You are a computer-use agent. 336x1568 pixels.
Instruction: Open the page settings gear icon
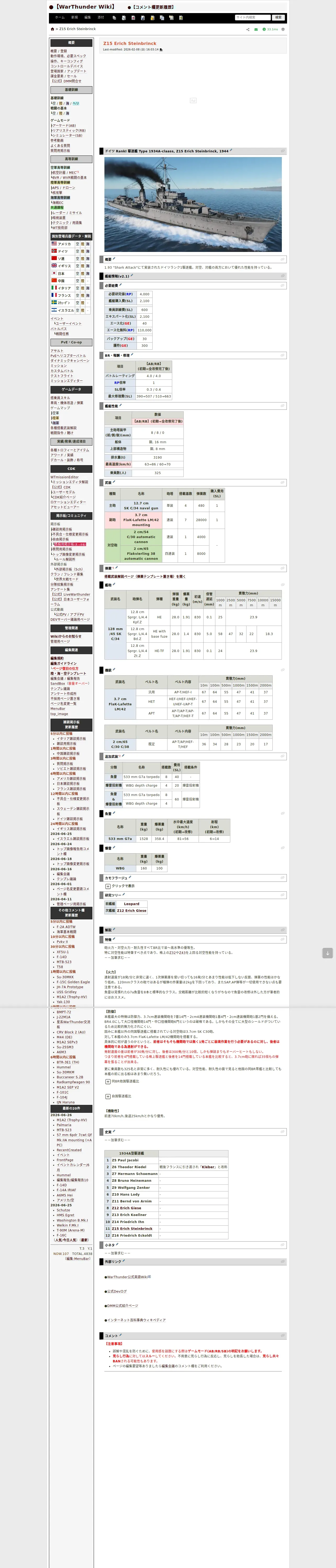(x=283, y=29)
